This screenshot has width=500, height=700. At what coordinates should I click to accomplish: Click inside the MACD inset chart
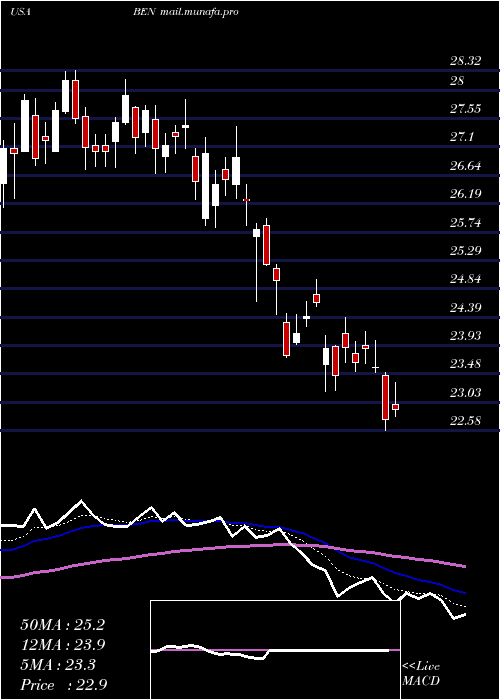(x=275, y=650)
